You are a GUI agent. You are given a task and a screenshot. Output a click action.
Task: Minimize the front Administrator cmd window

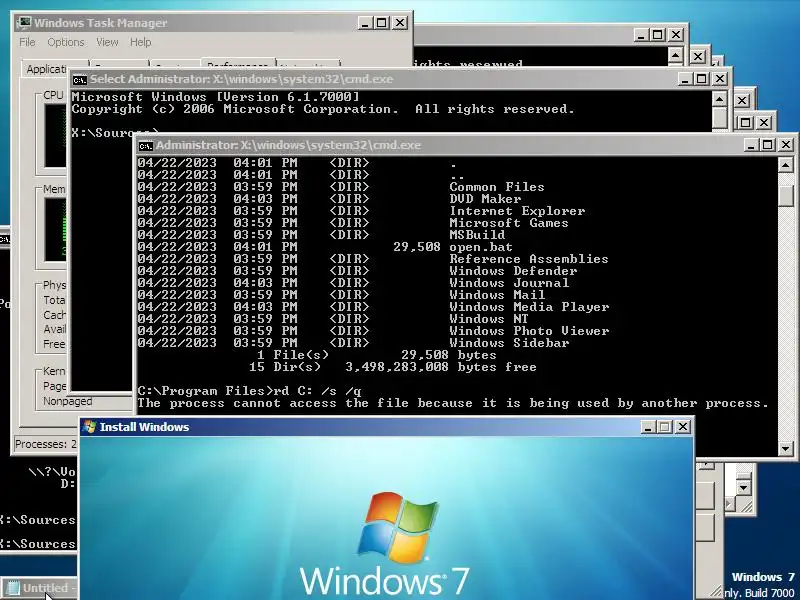(751, 145)
